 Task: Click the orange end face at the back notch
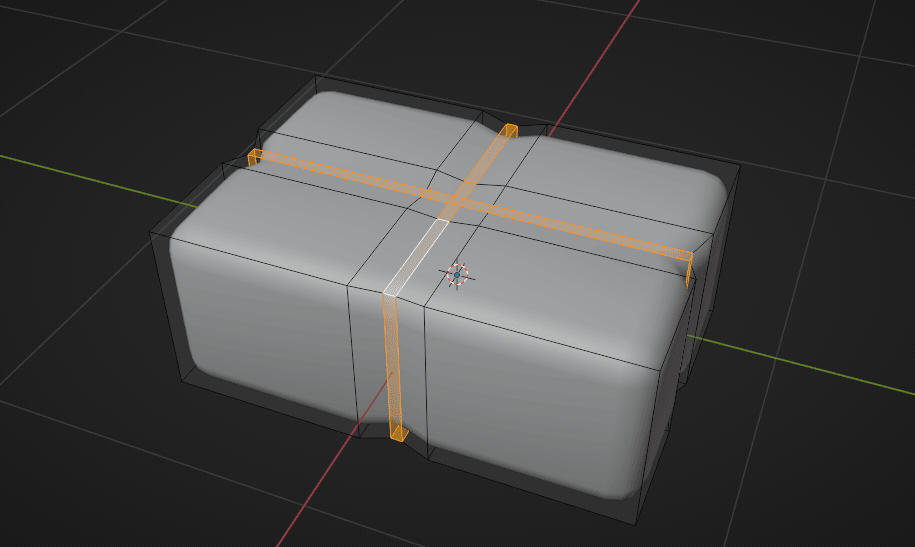509,130
